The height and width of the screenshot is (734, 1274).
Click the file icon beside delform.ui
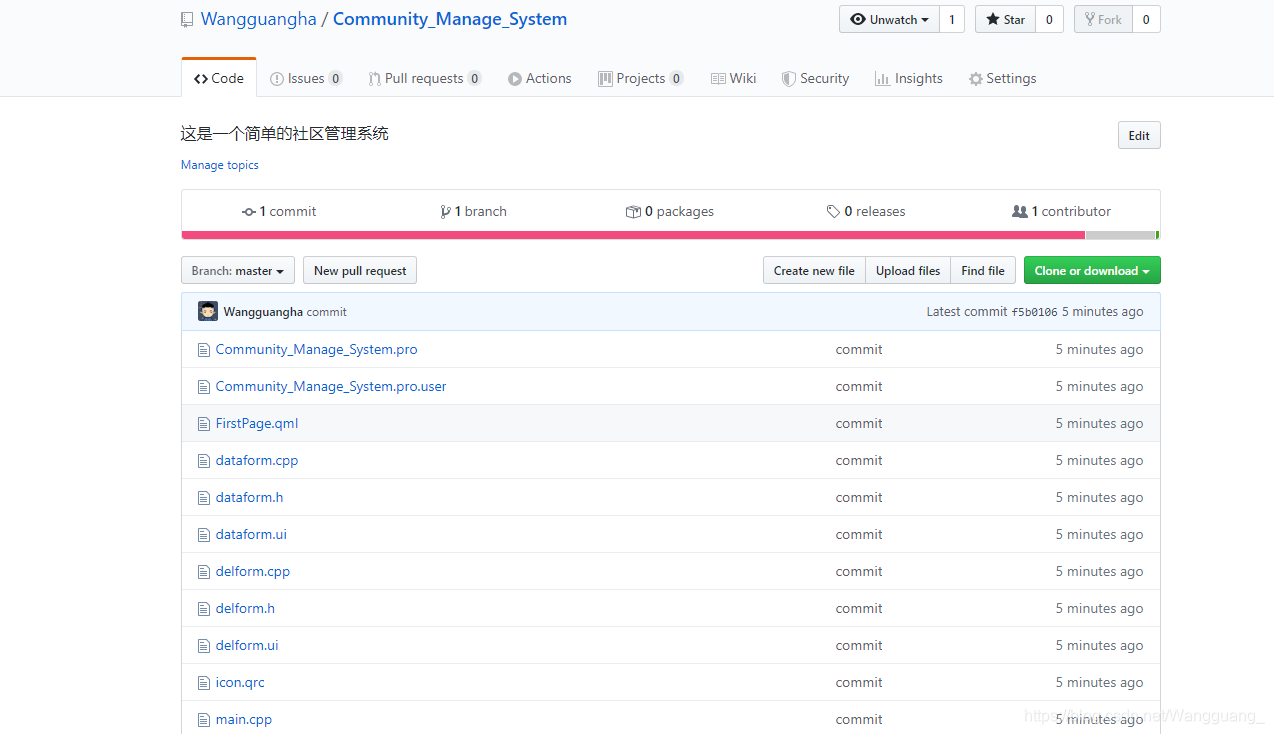tap(204, 646)
